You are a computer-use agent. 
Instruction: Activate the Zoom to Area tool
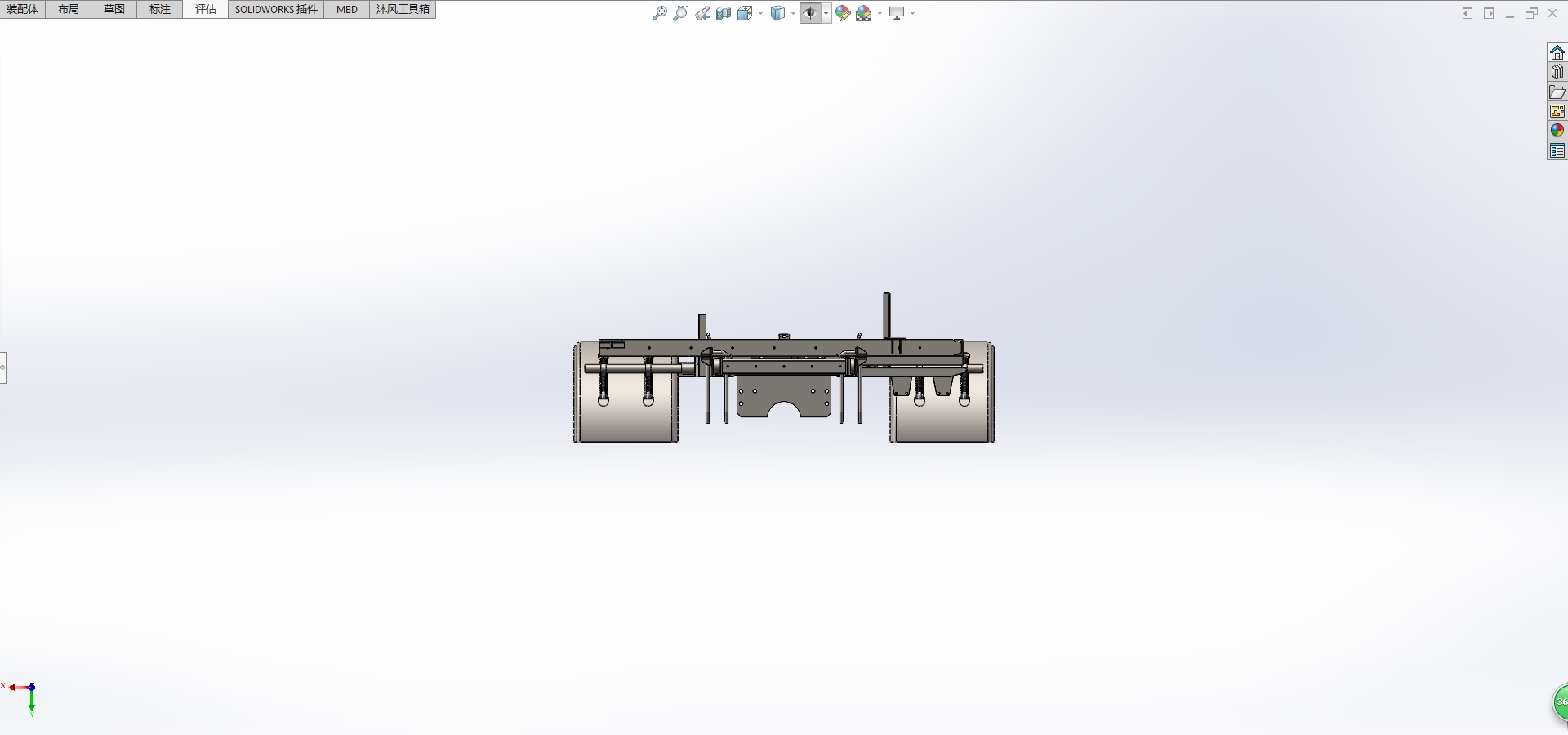pyautogui.click(x=681, y=13)
